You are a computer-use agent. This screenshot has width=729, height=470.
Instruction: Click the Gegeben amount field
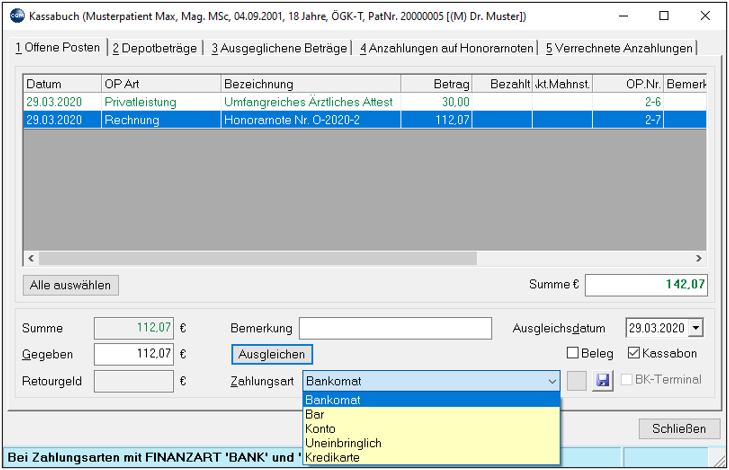(134, 354)
